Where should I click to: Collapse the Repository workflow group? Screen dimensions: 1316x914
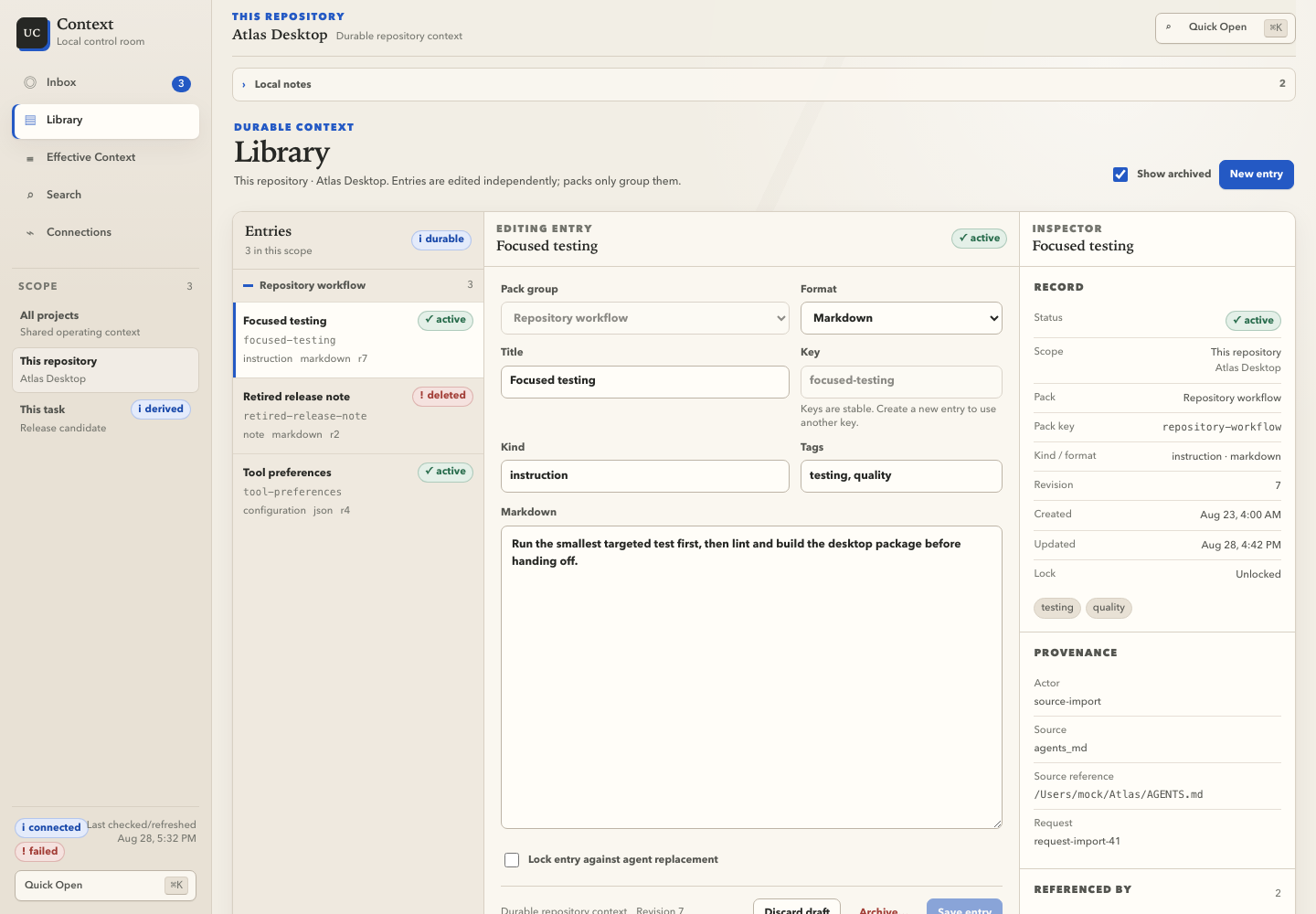coord(358,286)
